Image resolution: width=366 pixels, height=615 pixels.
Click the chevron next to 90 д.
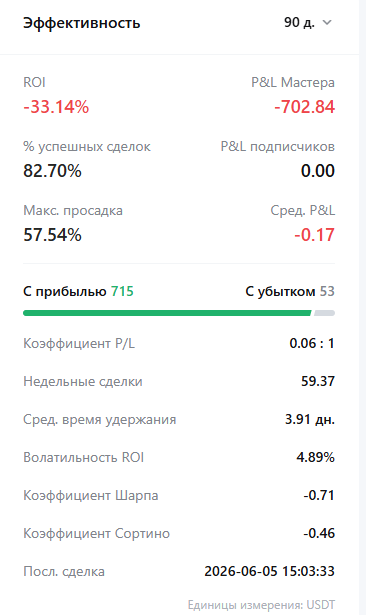coord(327,23)
